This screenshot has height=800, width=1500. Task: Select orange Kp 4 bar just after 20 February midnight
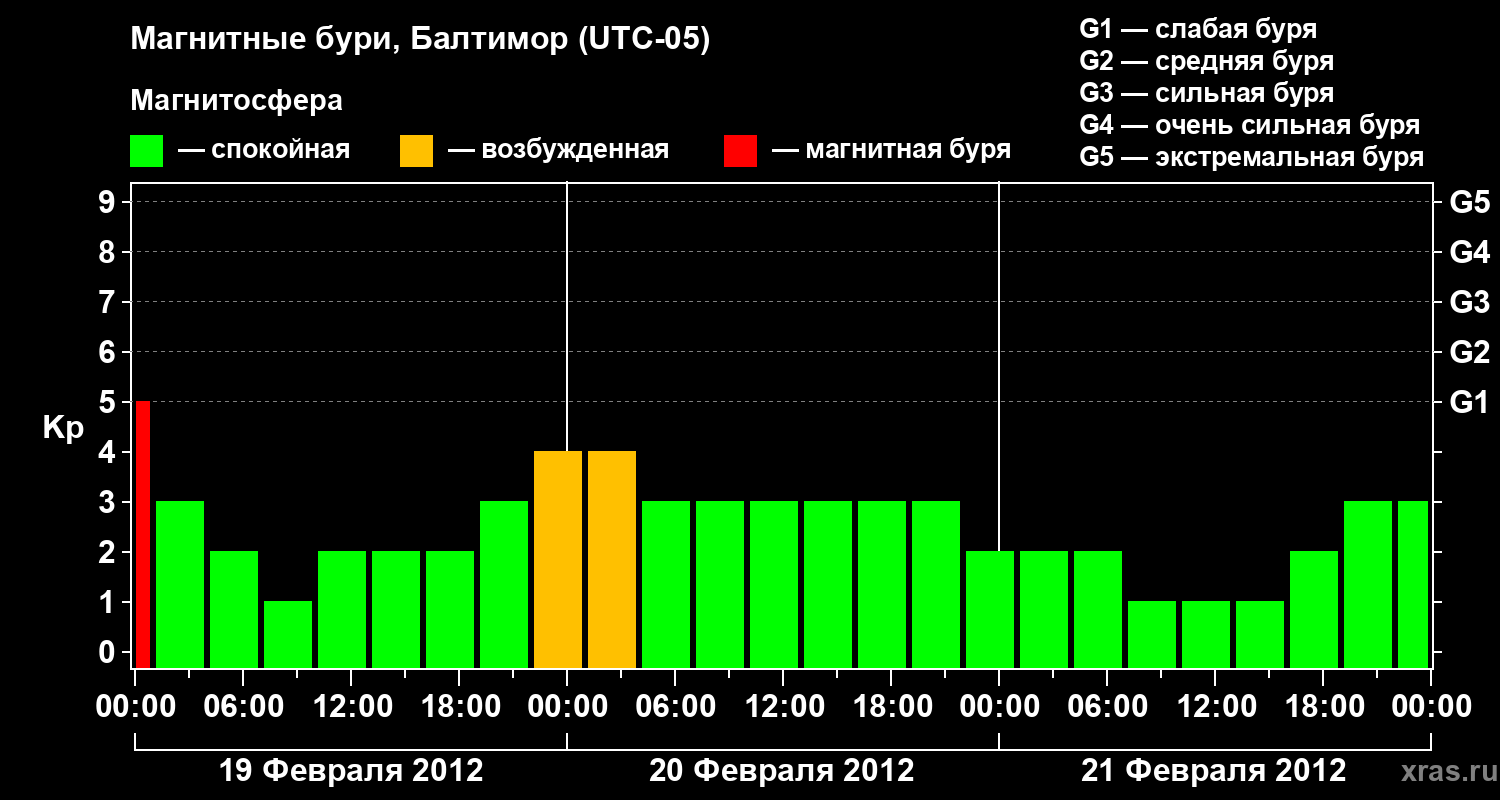click(612, 559)
